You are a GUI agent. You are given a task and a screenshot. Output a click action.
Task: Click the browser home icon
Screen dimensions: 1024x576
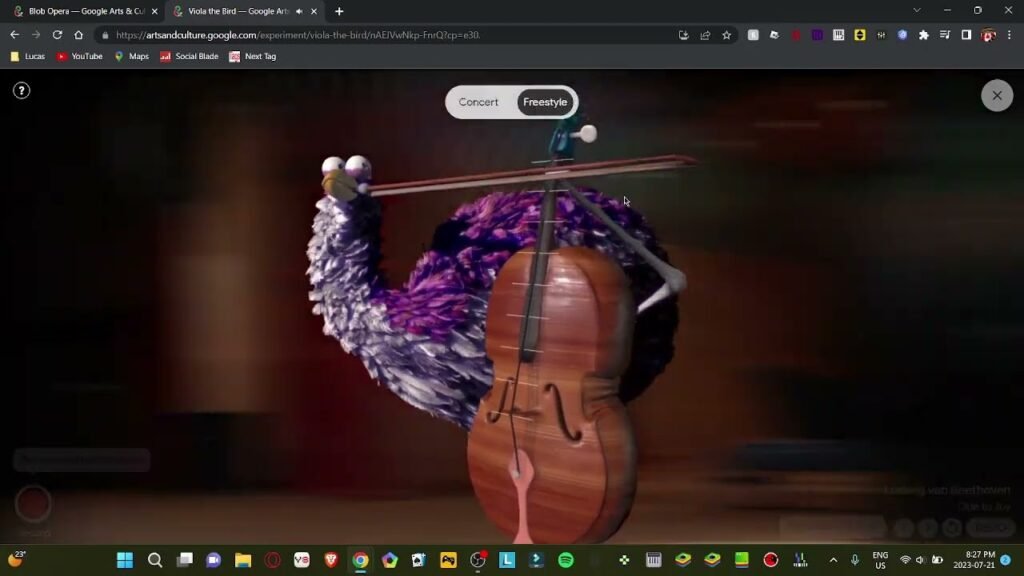click(79, 35)
